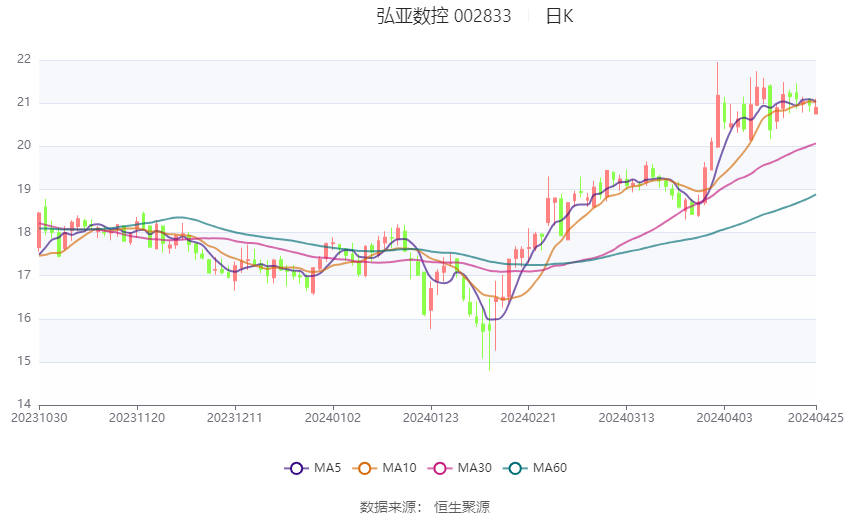Click the 20231211 x-axis date label
This screenshot has height=517, width=850.
tap(236, 418)
